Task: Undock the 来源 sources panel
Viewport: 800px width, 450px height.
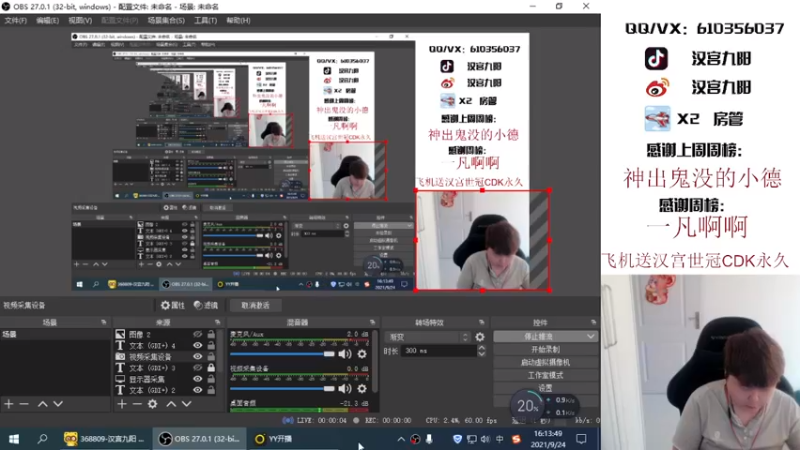Action: 217,322
